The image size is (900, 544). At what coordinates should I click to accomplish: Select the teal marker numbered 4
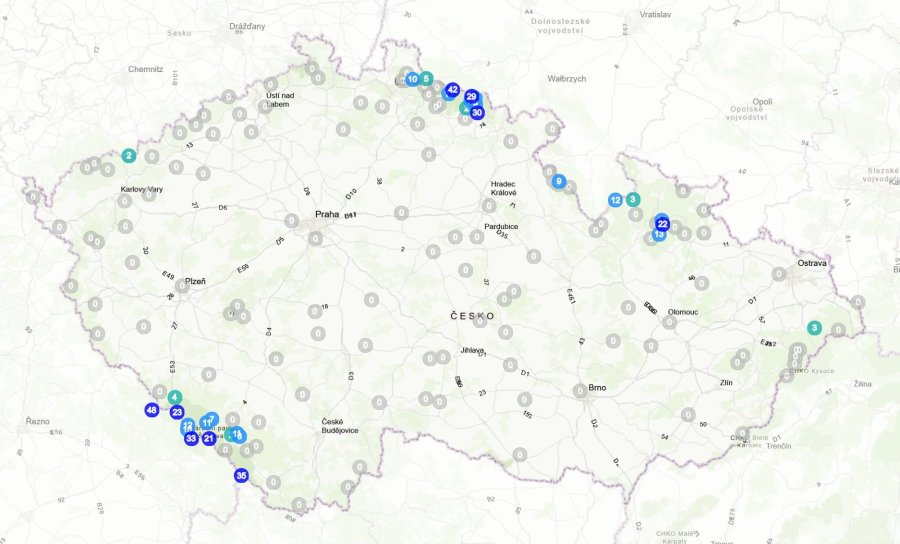pos(175,397)
